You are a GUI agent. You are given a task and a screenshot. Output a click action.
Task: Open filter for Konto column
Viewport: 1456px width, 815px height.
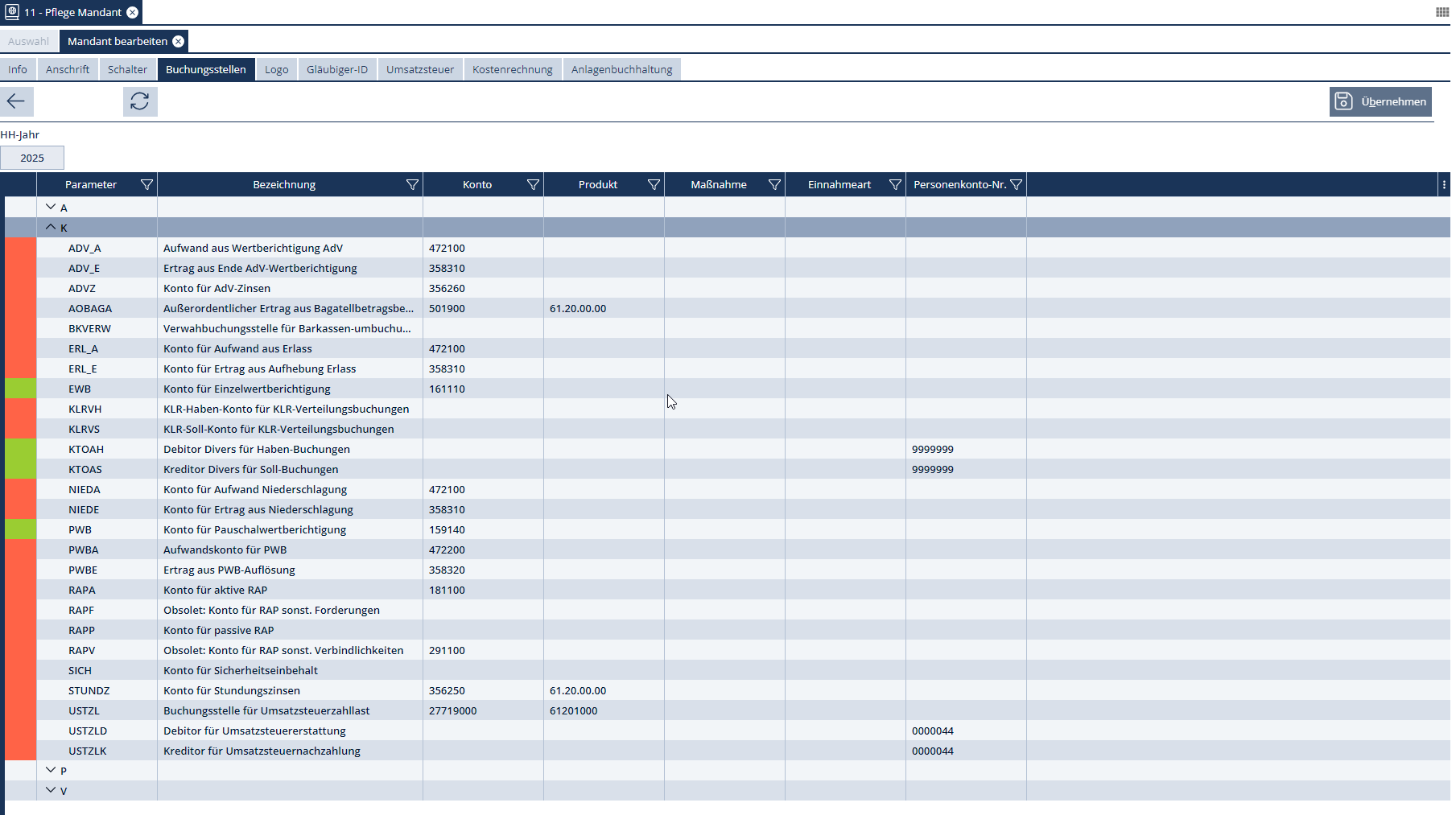coord(533,185)
